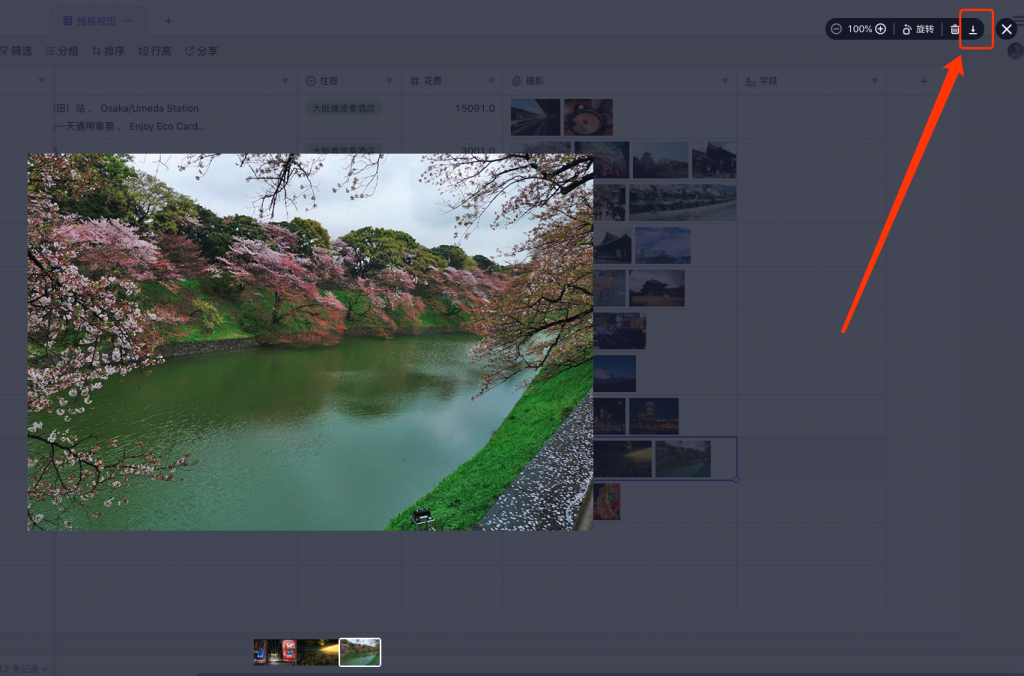This screenshot has height=676, width=1024.
Task: Zoom in with the plus magnifier icon
Action: pos(880,29)
